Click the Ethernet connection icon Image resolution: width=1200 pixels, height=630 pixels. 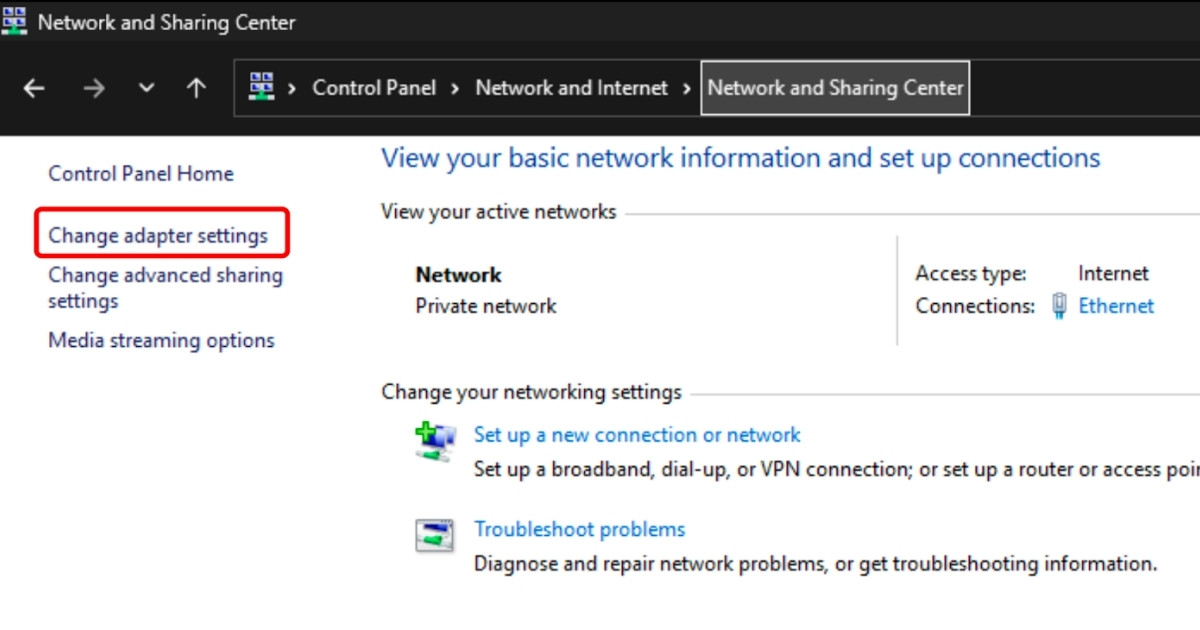pos(1058,306)
